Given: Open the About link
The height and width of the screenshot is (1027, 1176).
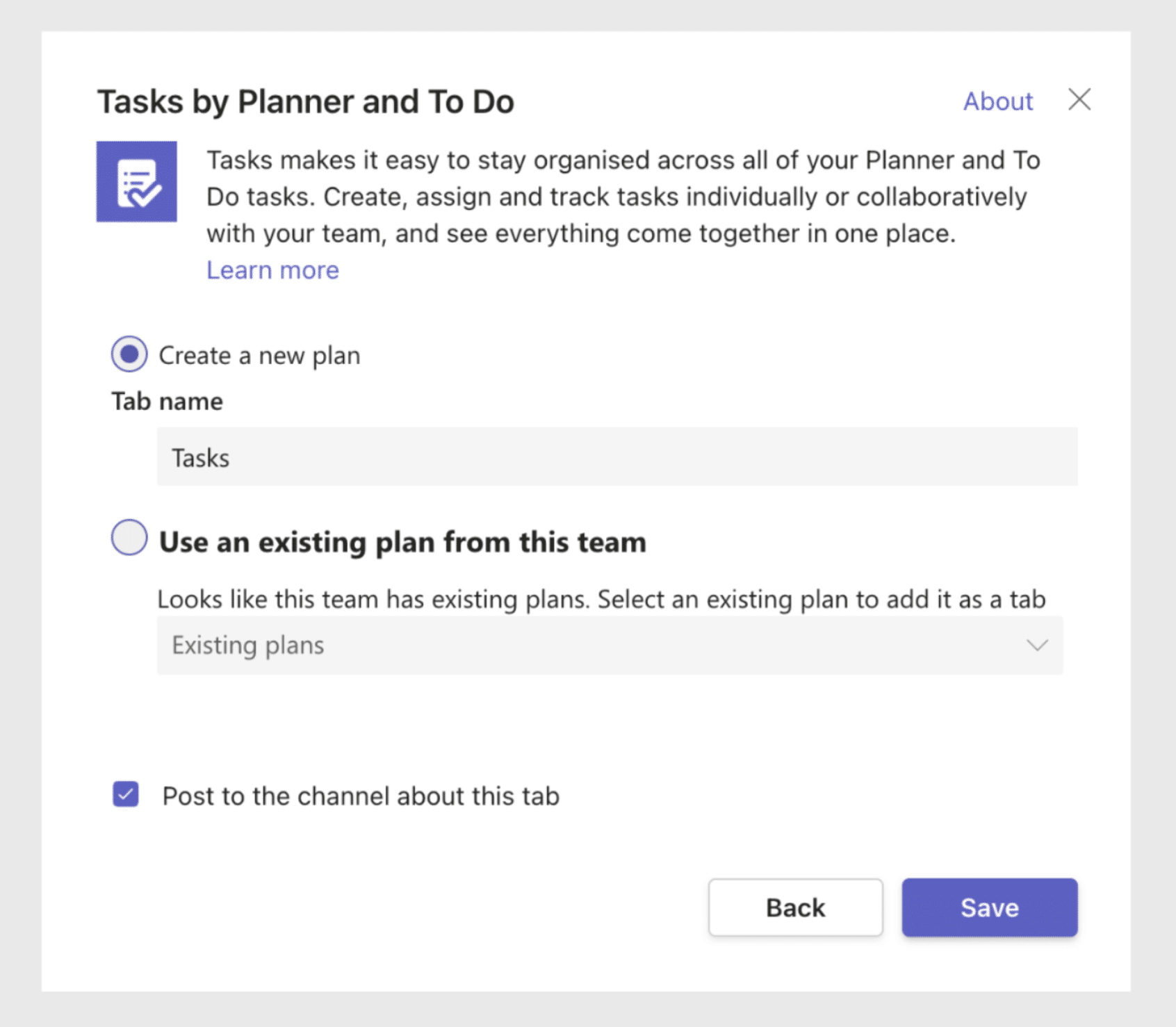Looking at the screenshot, I should tap(997, 101).
